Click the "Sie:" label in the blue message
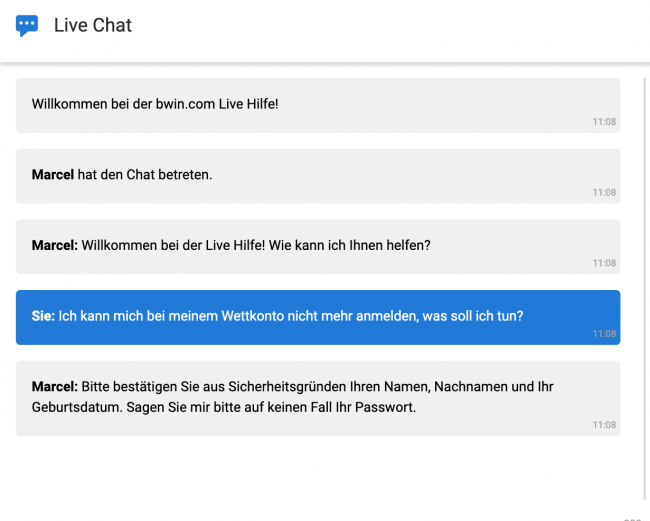This screenshot has height=521, width=650. point(43,316)
